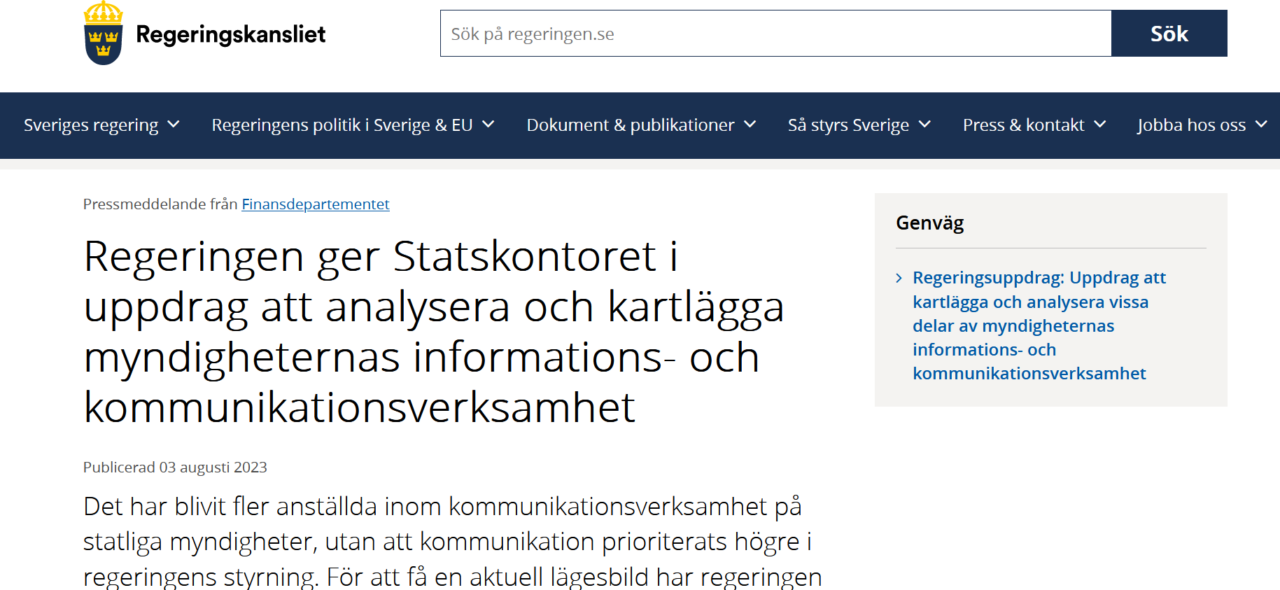
Task: Open the Dokument & publikationer menu
Action: 630,125
